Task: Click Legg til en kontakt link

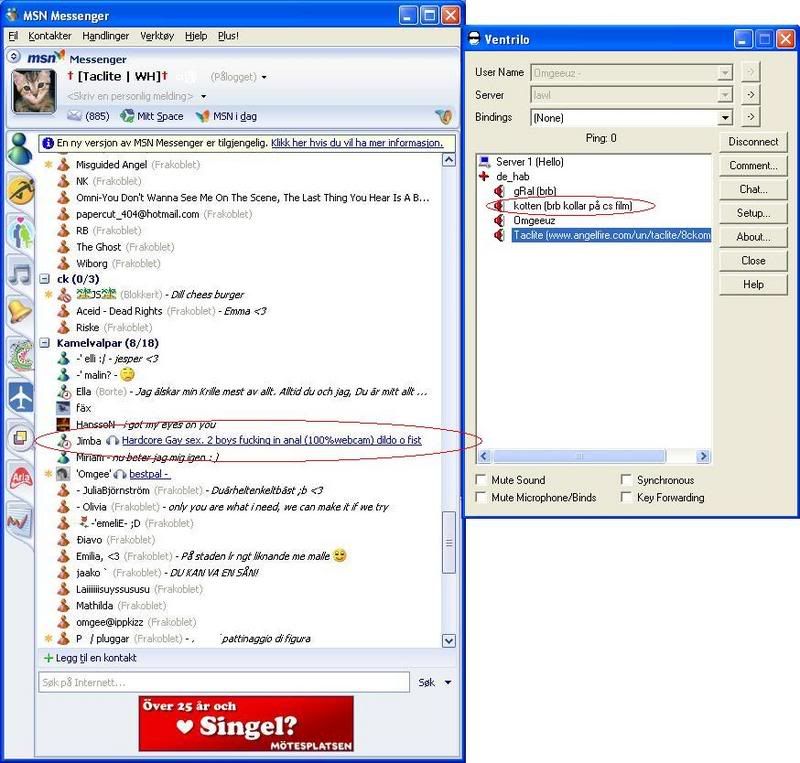Action: 96,658
